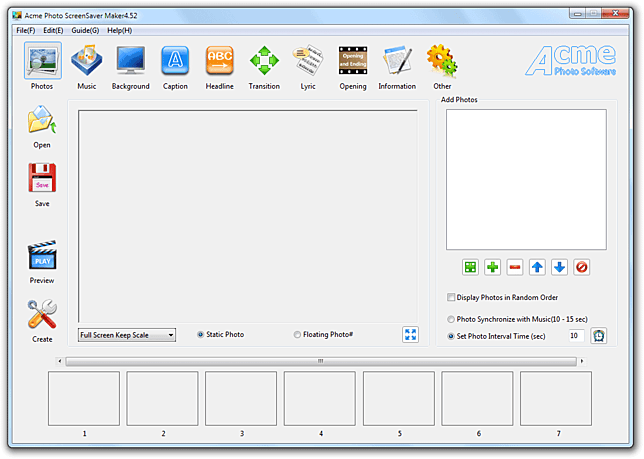Open the Music section
The image size is (644, 459).
click(87, 61)
